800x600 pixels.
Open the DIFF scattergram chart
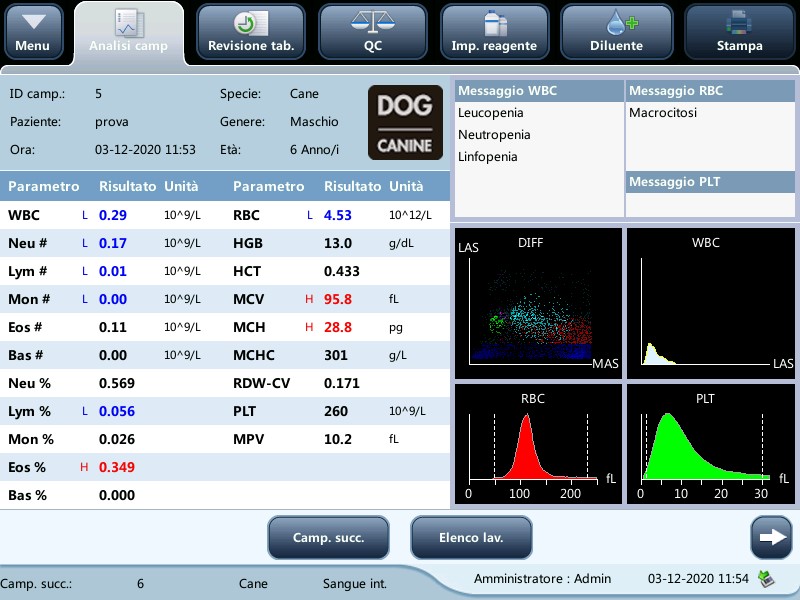pyautogui.click(x=538, y=304)
